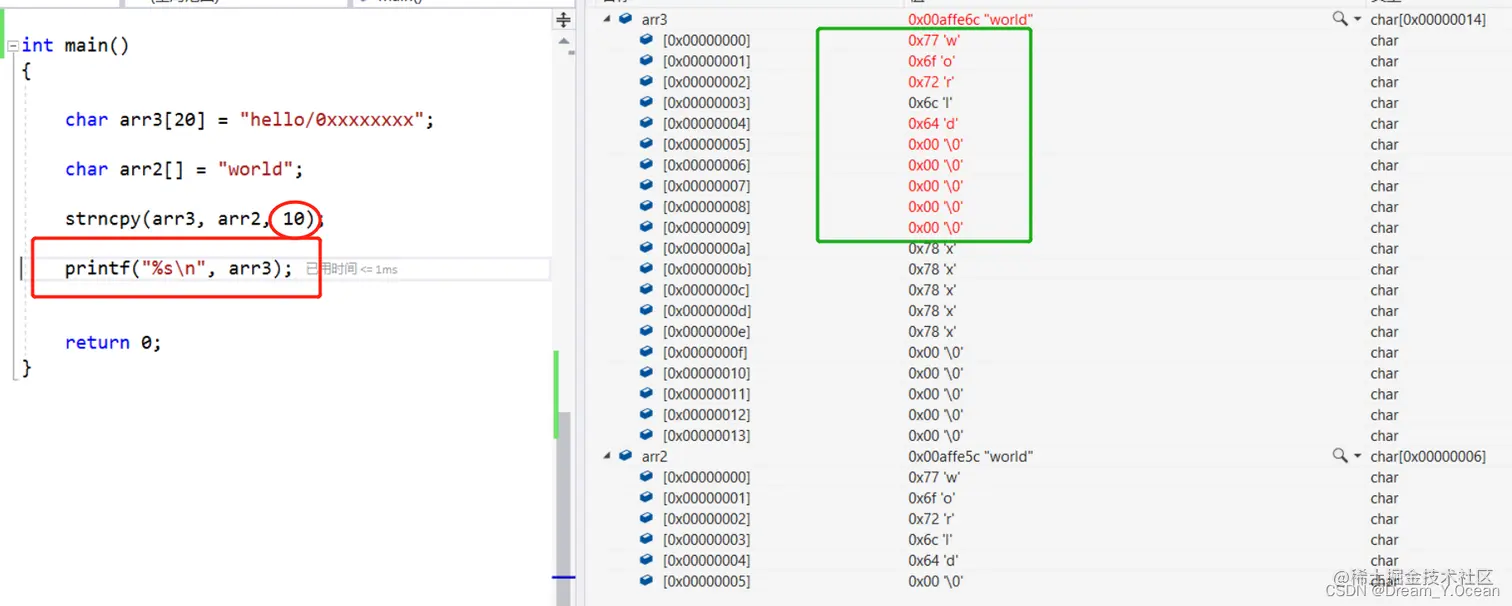Click arr3 [0x00000013] value 0x00 '\0'
The image size is (1512, 606).
click(x=936, y=436)
